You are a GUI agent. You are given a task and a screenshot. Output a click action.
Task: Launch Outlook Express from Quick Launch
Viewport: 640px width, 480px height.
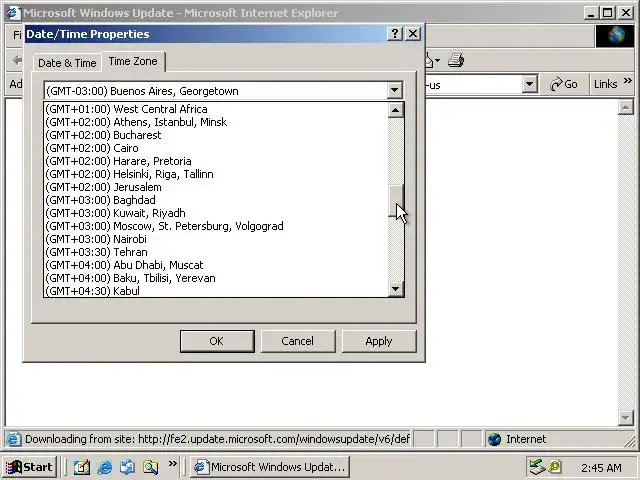pyautogui.click(x=127, y=467)
